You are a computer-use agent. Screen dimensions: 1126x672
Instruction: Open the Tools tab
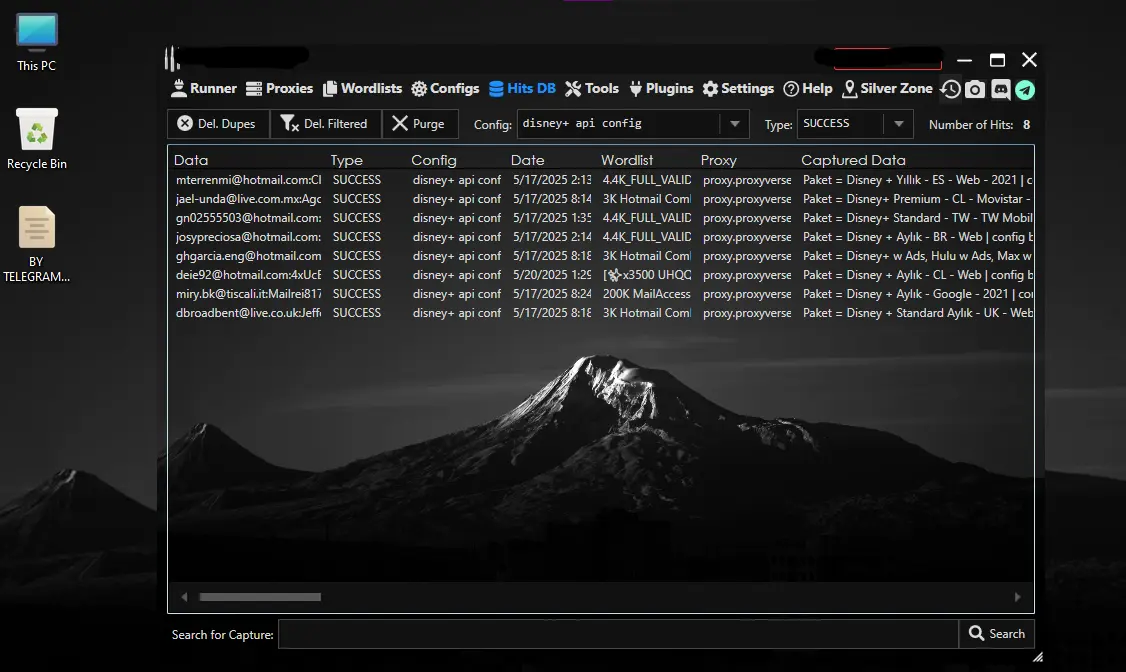592,88
